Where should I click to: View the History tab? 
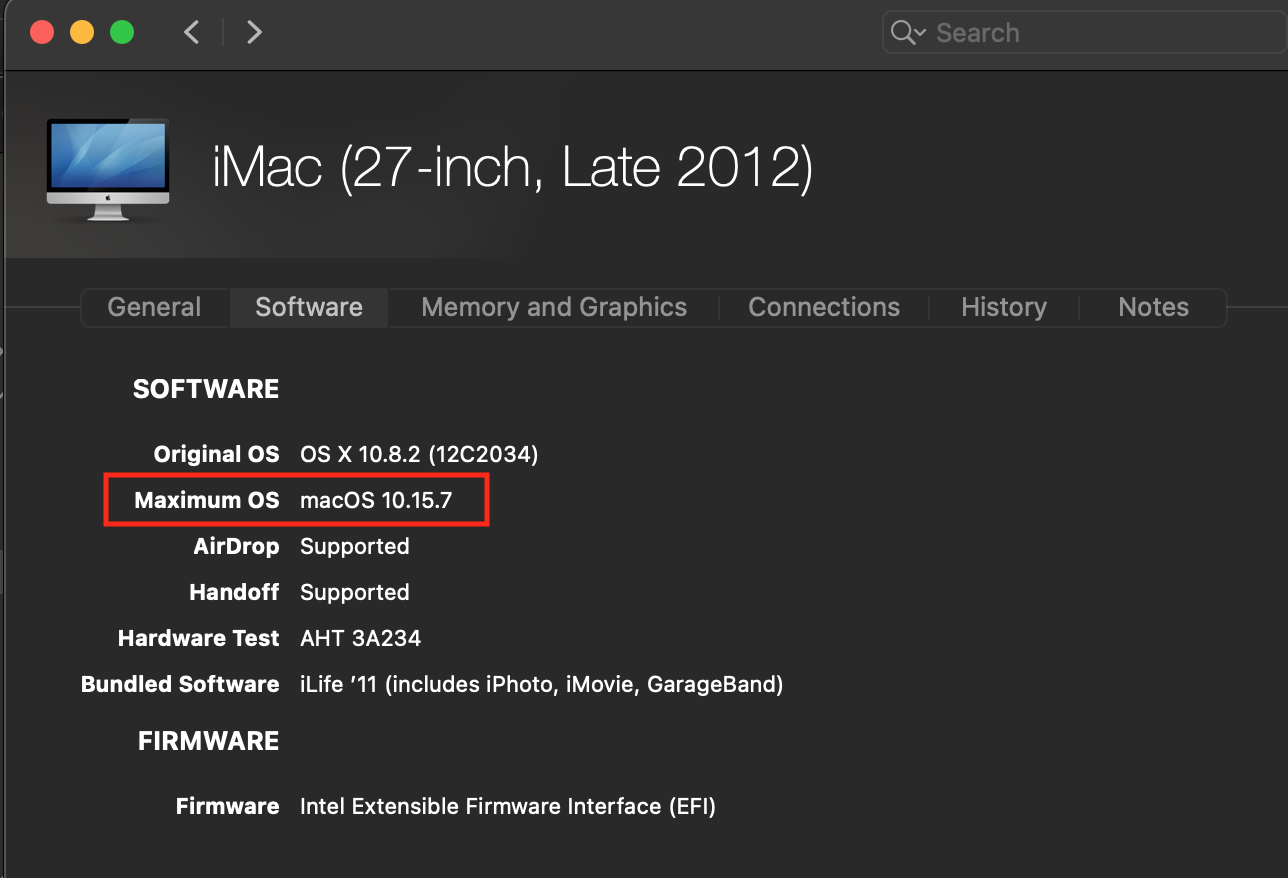1004,307
